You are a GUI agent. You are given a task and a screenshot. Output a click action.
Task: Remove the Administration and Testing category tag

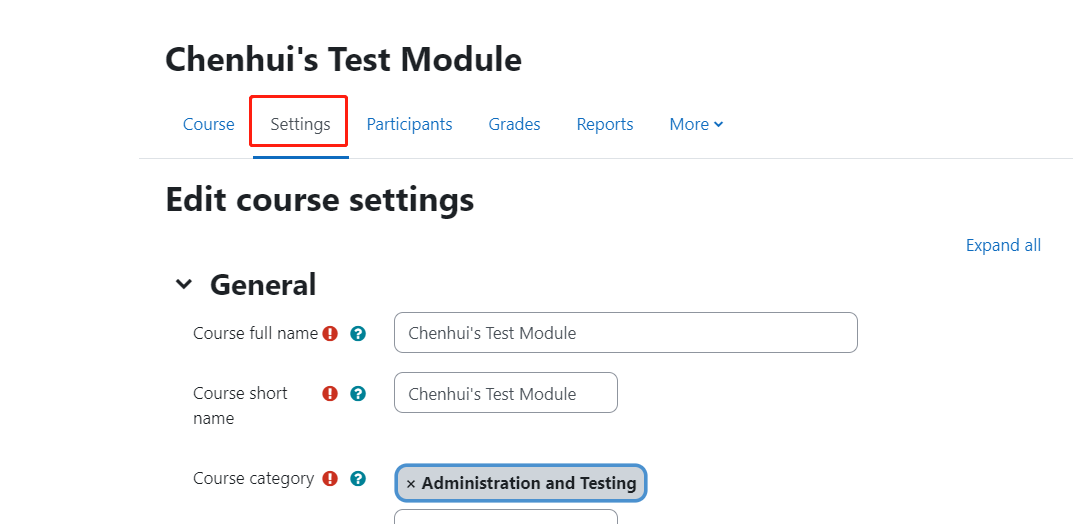[411, 484]
